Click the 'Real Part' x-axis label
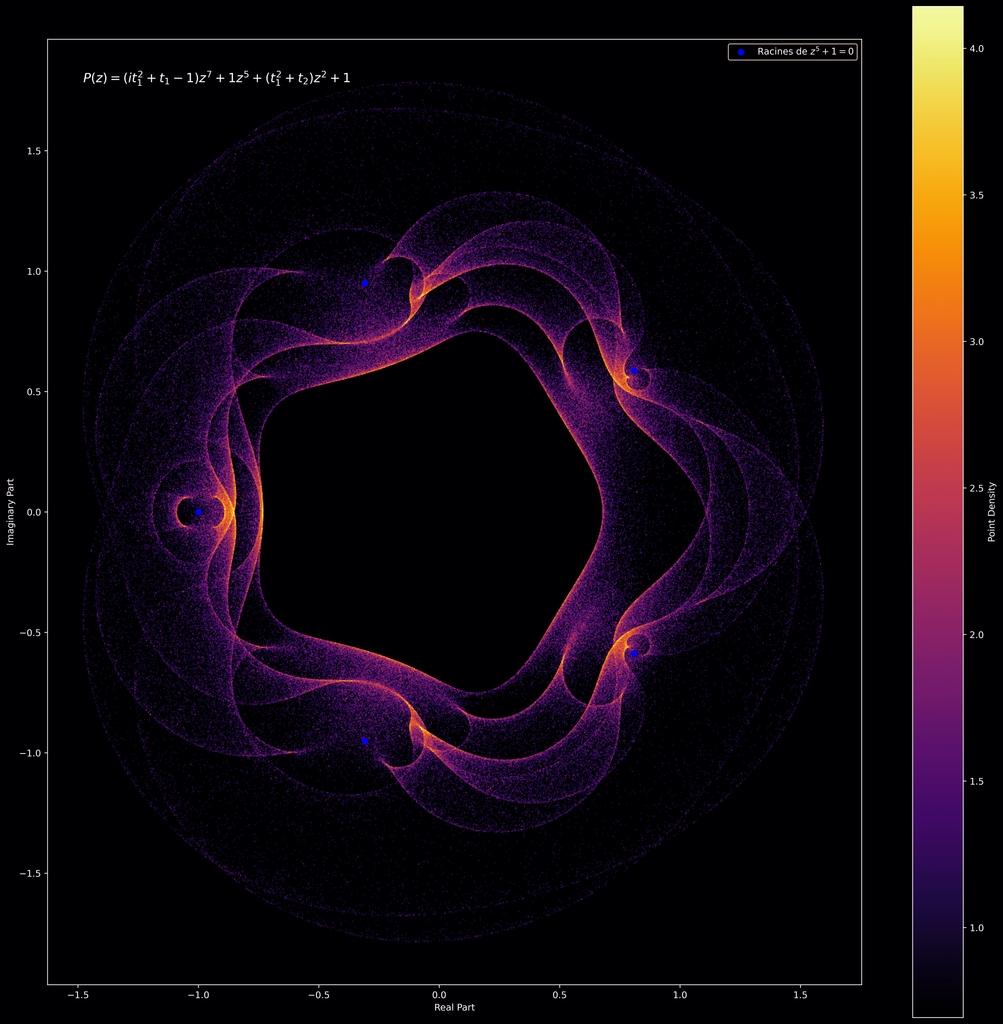 [x=454, y=1007]
